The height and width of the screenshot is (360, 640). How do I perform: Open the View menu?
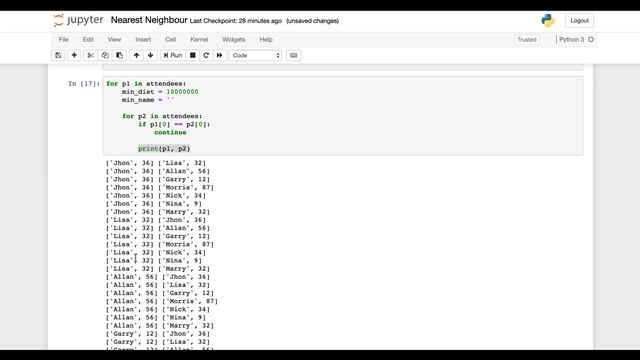114,40
